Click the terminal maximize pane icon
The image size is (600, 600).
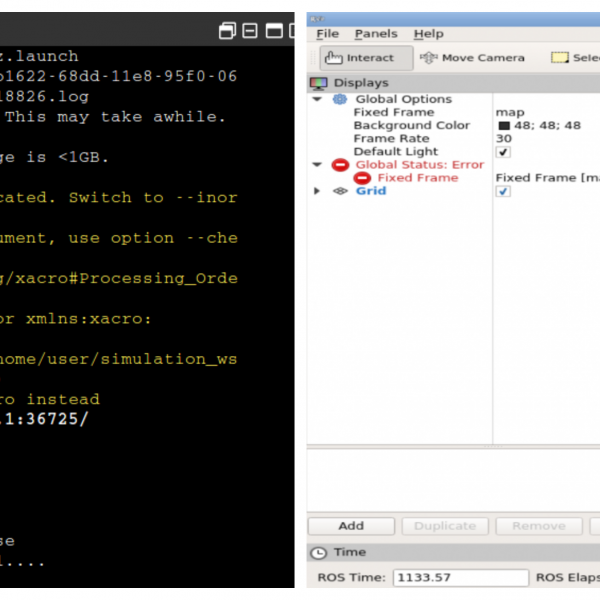(x=274, y=31)
